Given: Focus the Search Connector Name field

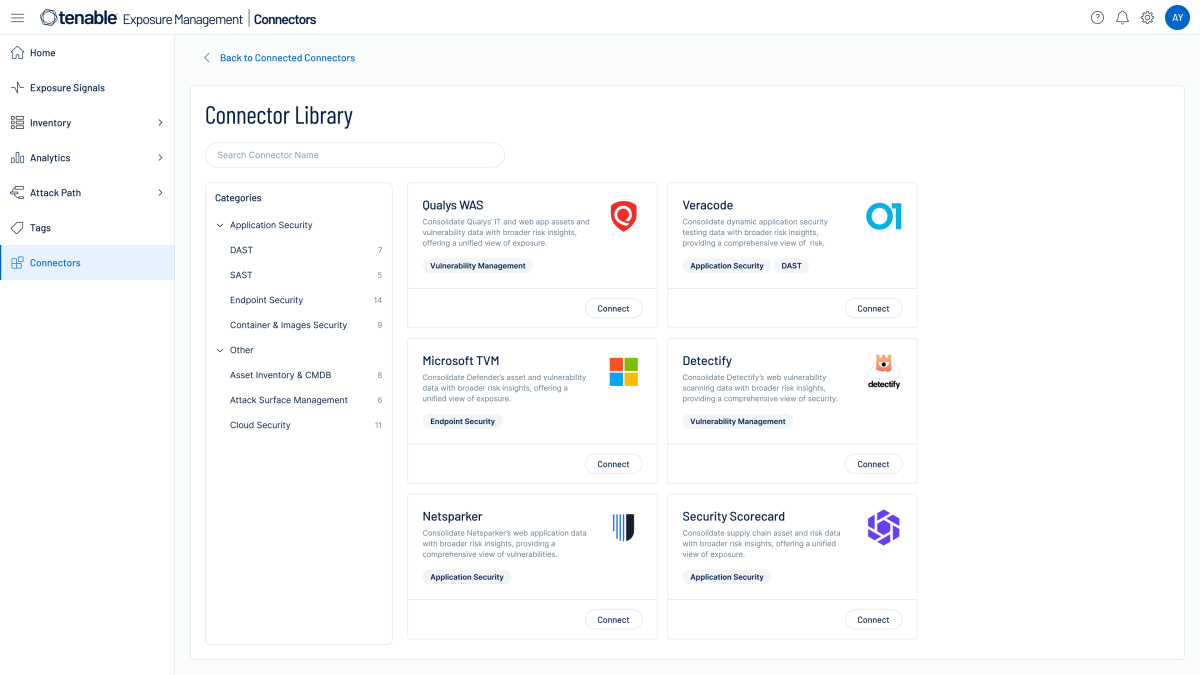Looking at the screenshot, I should pyautogui.click(x=355, y=155).
